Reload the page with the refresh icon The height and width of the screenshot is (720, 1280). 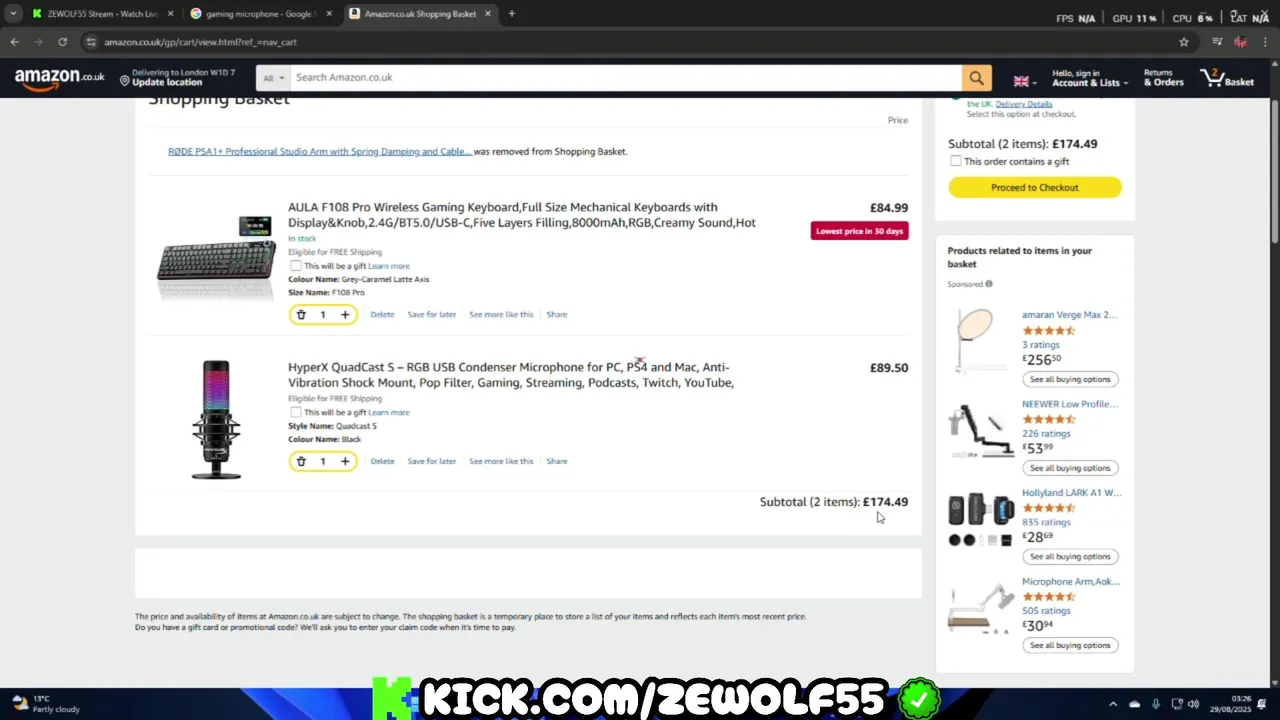coord(62,42)
